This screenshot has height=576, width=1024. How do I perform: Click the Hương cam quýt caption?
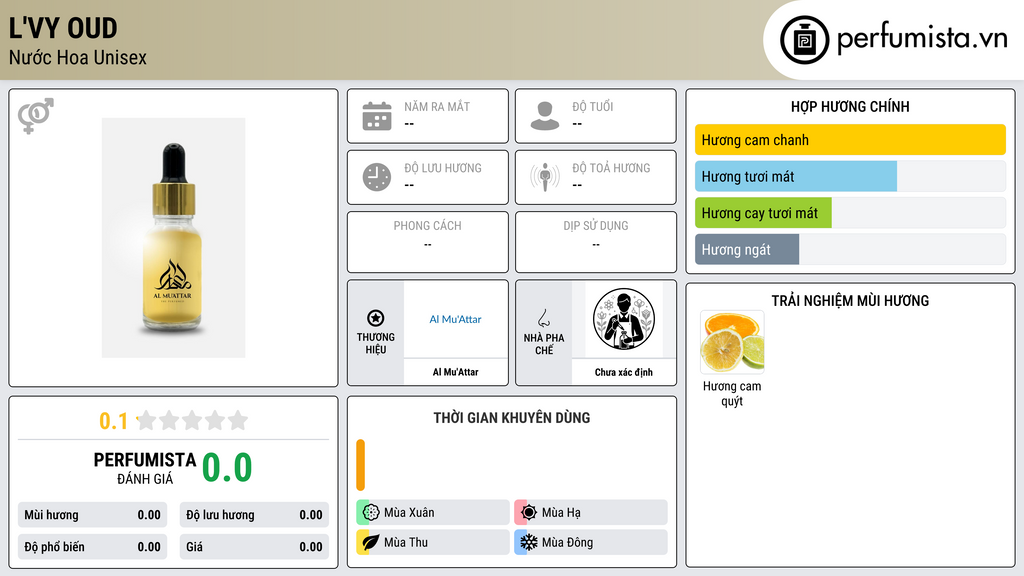[732, 393]
